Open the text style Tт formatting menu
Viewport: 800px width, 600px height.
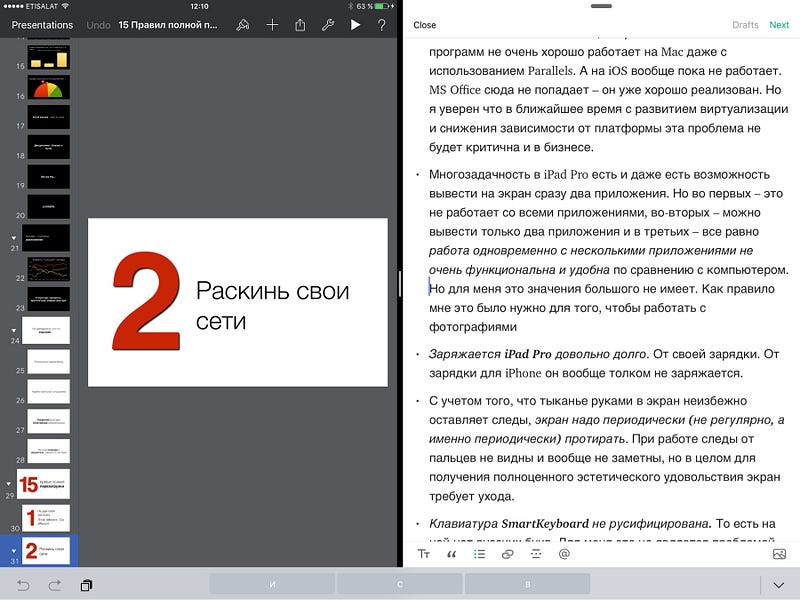coord(423,554)
